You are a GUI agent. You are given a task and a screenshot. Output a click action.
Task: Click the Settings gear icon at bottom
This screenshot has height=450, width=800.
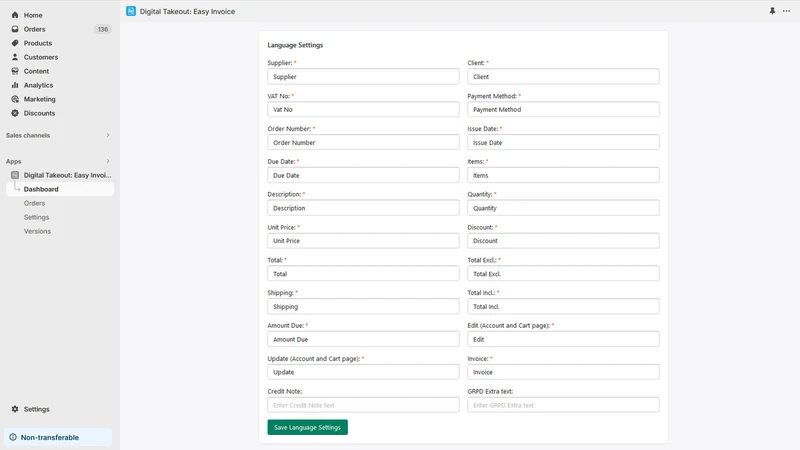point(15,409)
